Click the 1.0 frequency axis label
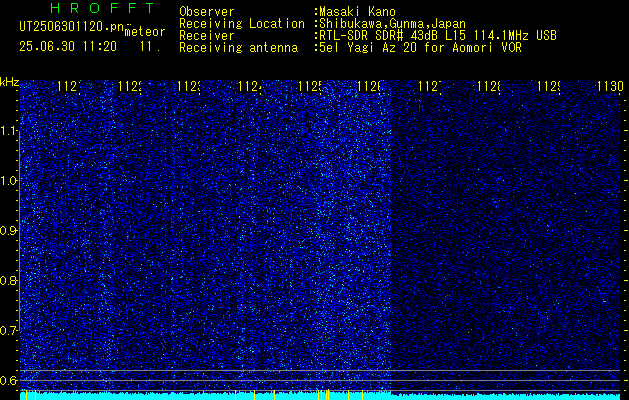Image resolution: width=629 pixels, height=400 pixels. [8, 181]
